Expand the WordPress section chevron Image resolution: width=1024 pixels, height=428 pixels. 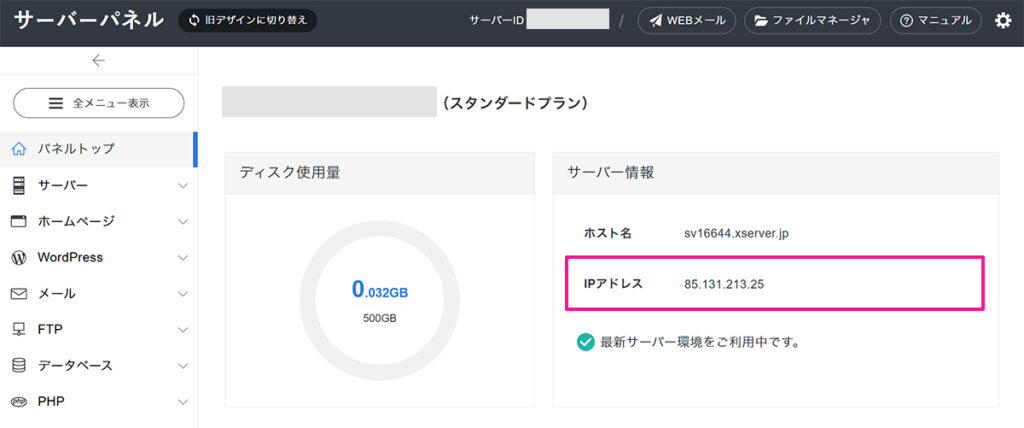[182, 257]
